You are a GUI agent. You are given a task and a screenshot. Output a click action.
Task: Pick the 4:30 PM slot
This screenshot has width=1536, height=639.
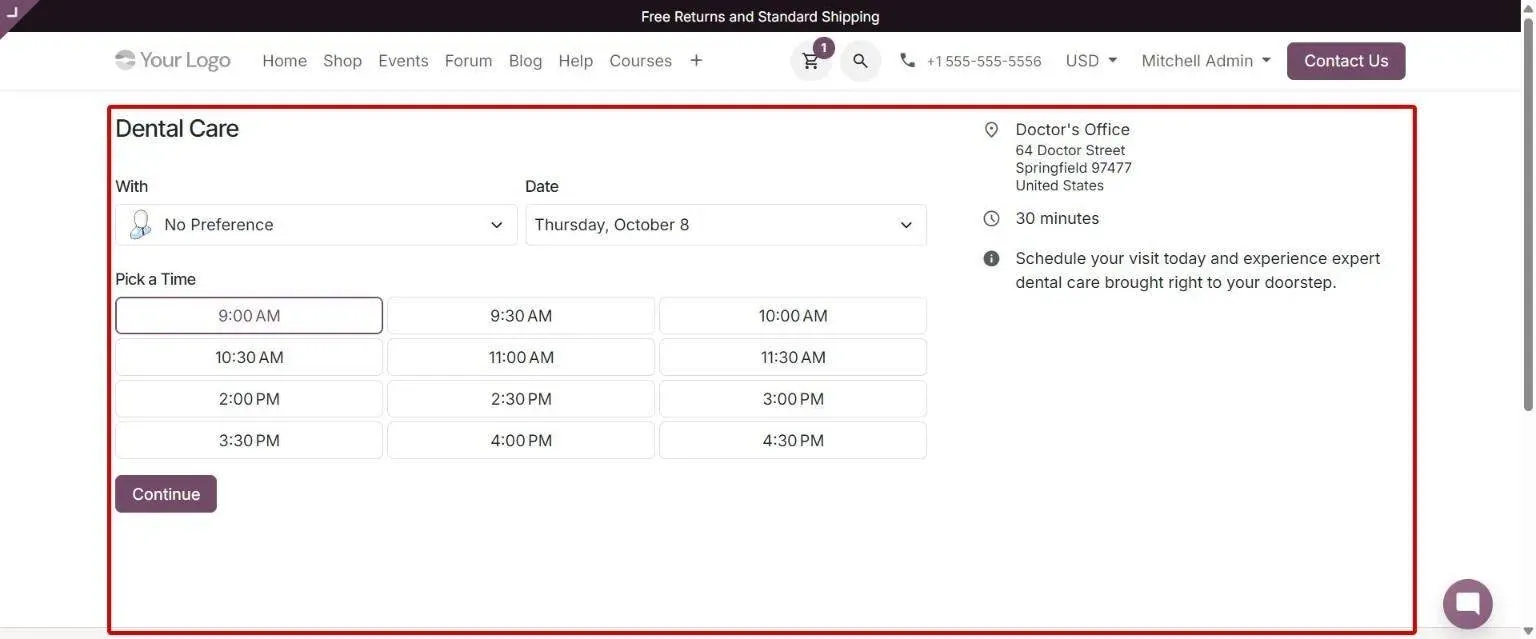tap(793, 440)
